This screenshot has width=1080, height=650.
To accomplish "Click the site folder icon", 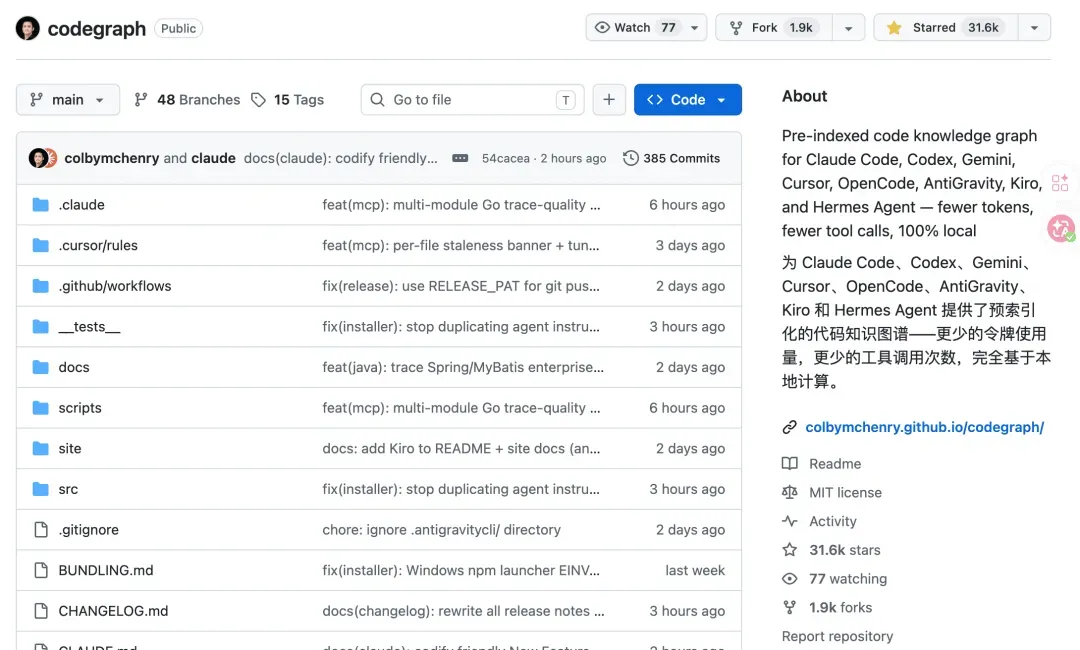I will tap(41, 448).
